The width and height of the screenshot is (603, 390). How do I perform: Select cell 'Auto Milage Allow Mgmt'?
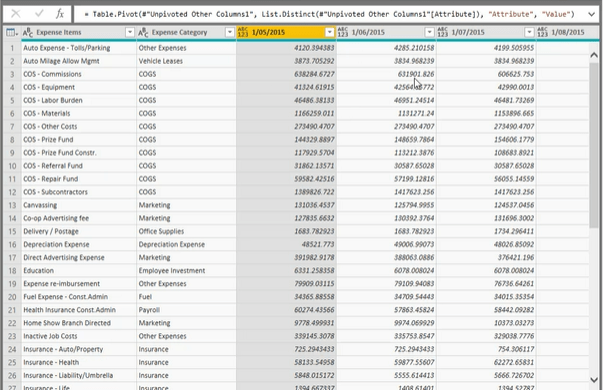click(79, 61)
